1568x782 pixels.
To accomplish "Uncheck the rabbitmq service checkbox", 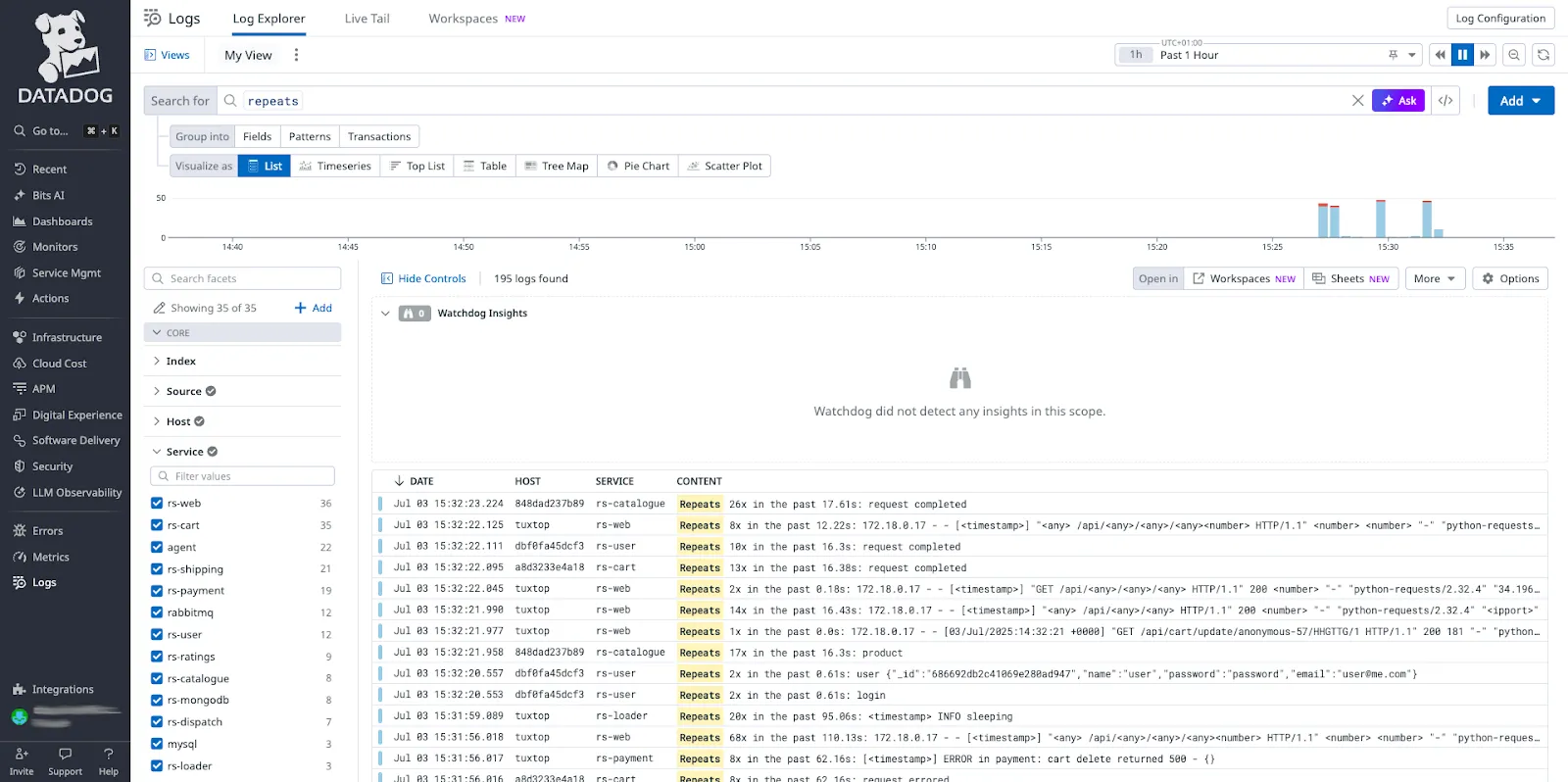I will pyautogui.click(x=157, y=612).
